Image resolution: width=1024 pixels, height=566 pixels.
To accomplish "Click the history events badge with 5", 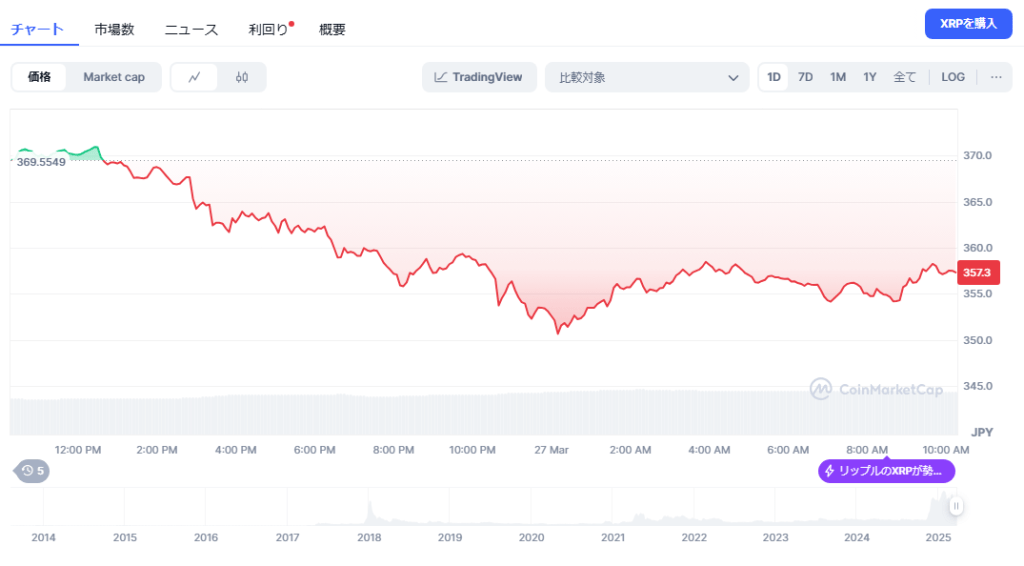I will click(x=32, y=470).
